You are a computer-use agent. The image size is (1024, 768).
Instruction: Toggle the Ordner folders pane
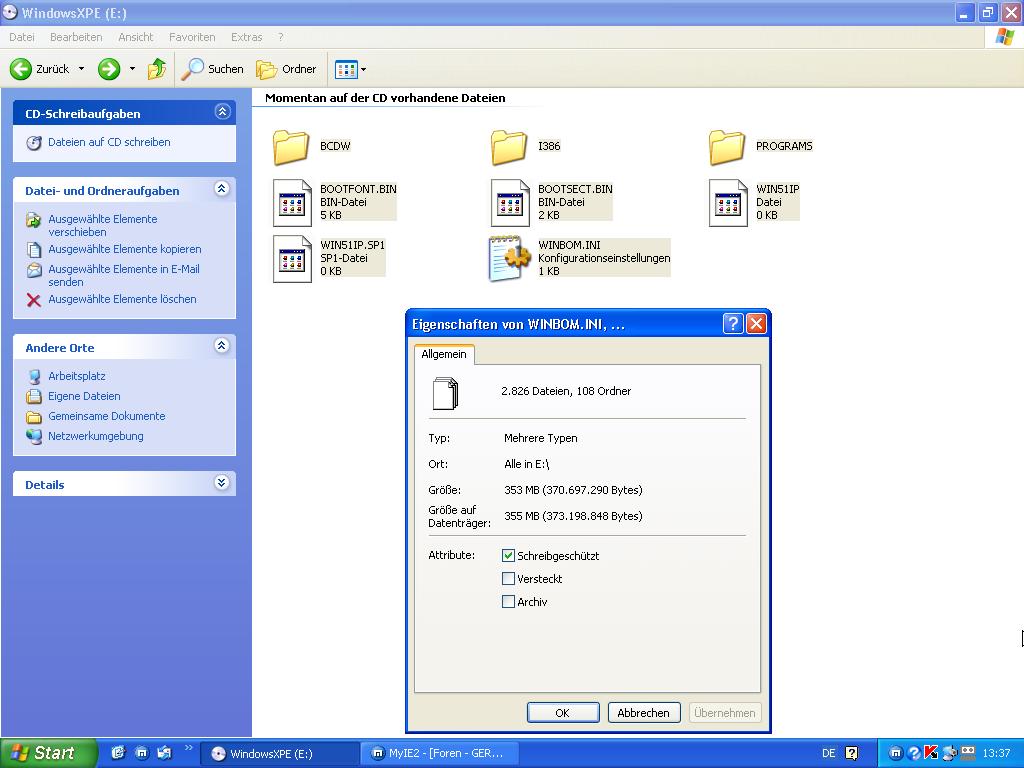coord(286,69)
